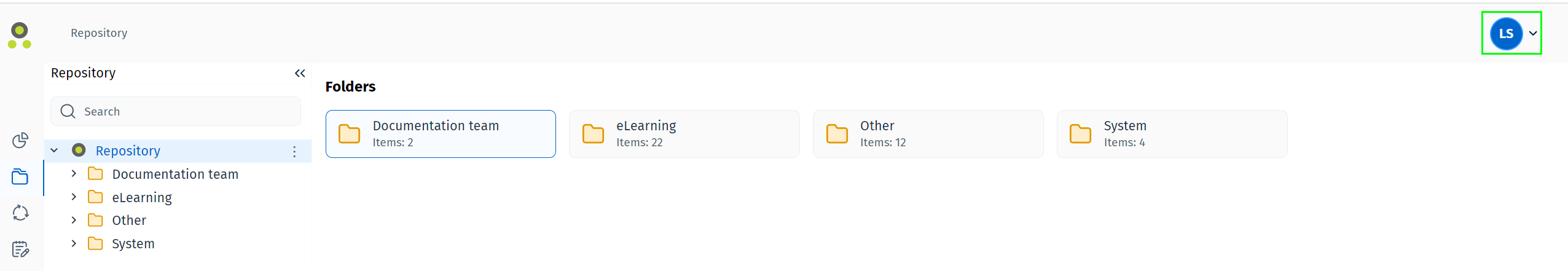1568x271 pixels.
Task: Focus the repository Search field
Action: [184, 111]
